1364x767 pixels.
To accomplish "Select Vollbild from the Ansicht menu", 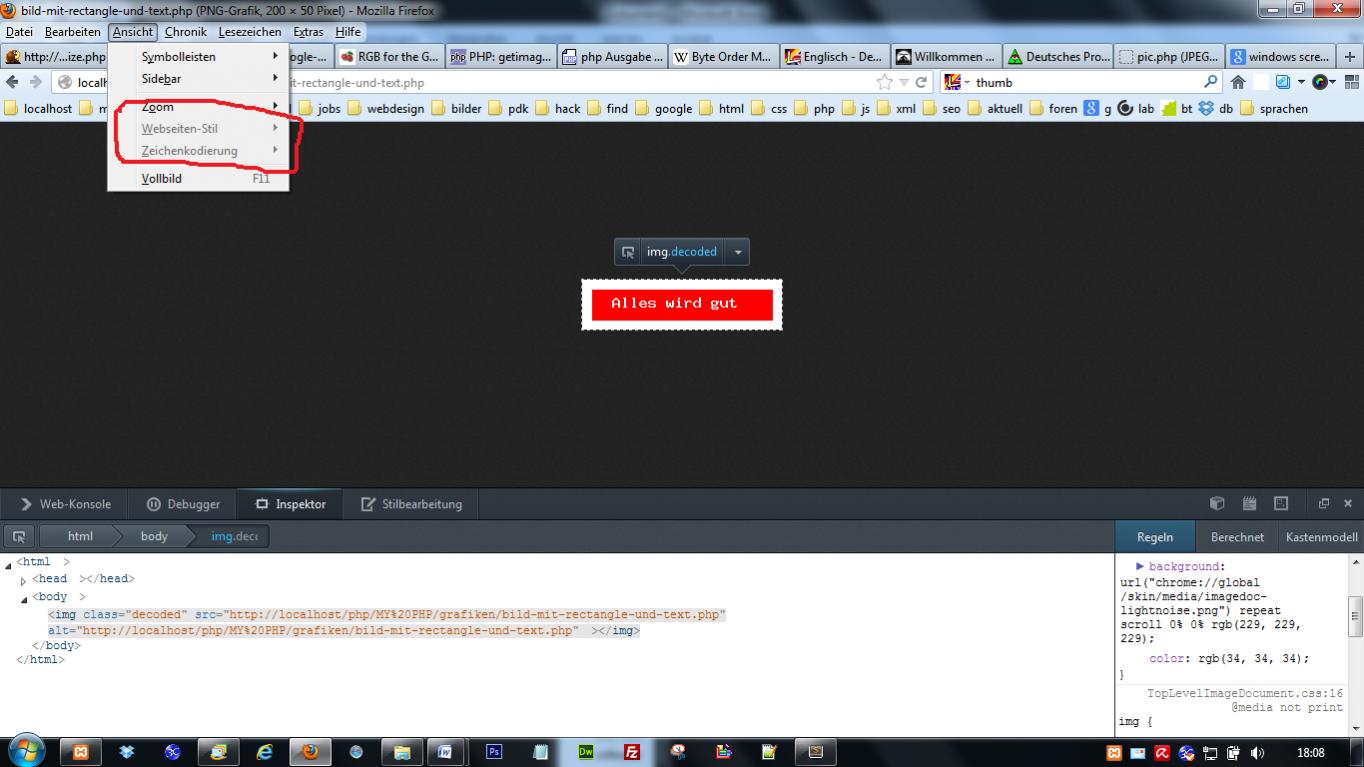I will coord(162,179).
